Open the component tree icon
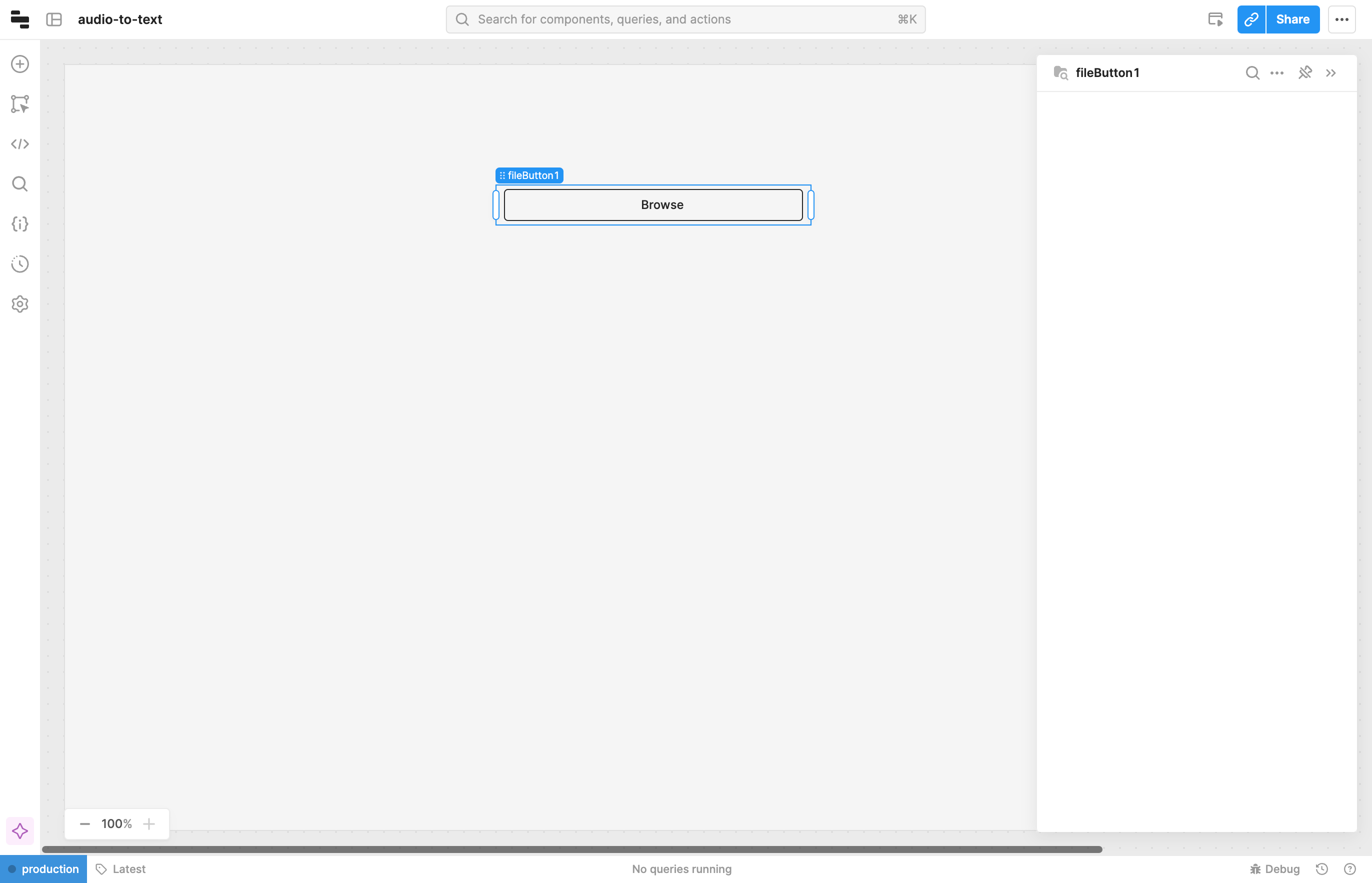 (20, 104)
